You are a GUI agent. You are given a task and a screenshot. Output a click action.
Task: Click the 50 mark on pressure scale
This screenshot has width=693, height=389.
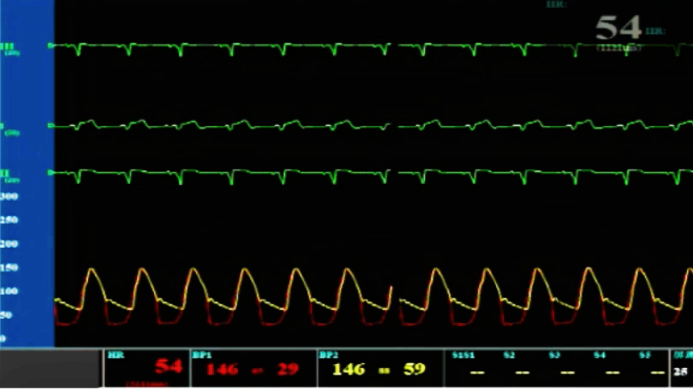pyautogui.click(x=6, y=315)
